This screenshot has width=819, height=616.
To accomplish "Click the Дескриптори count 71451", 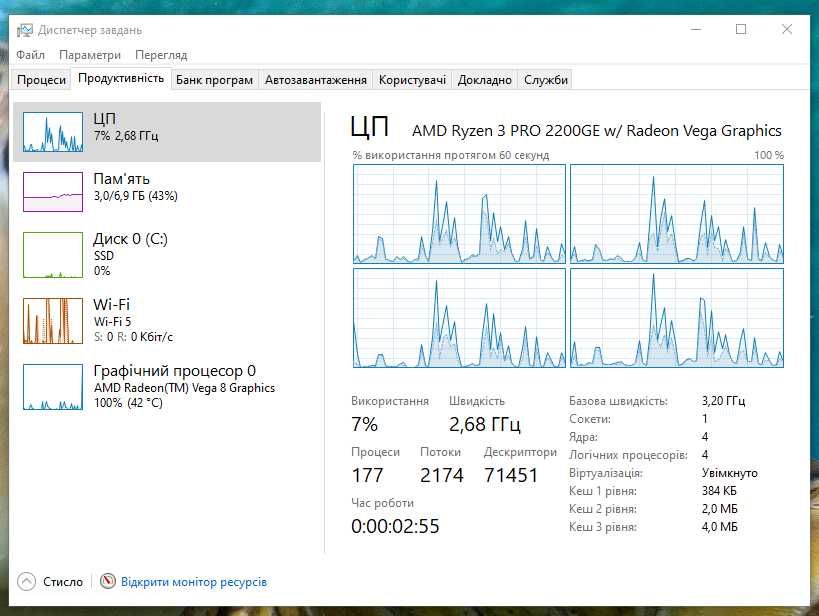I will [511, 475].
